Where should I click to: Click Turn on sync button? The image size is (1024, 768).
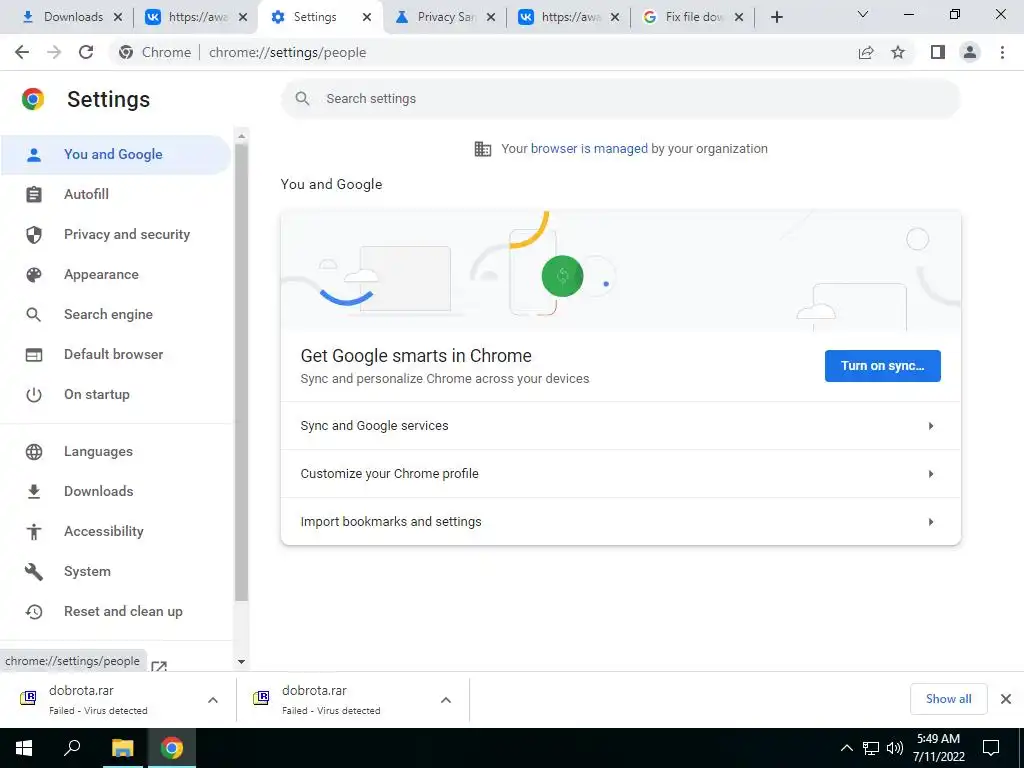coord(882,366)
